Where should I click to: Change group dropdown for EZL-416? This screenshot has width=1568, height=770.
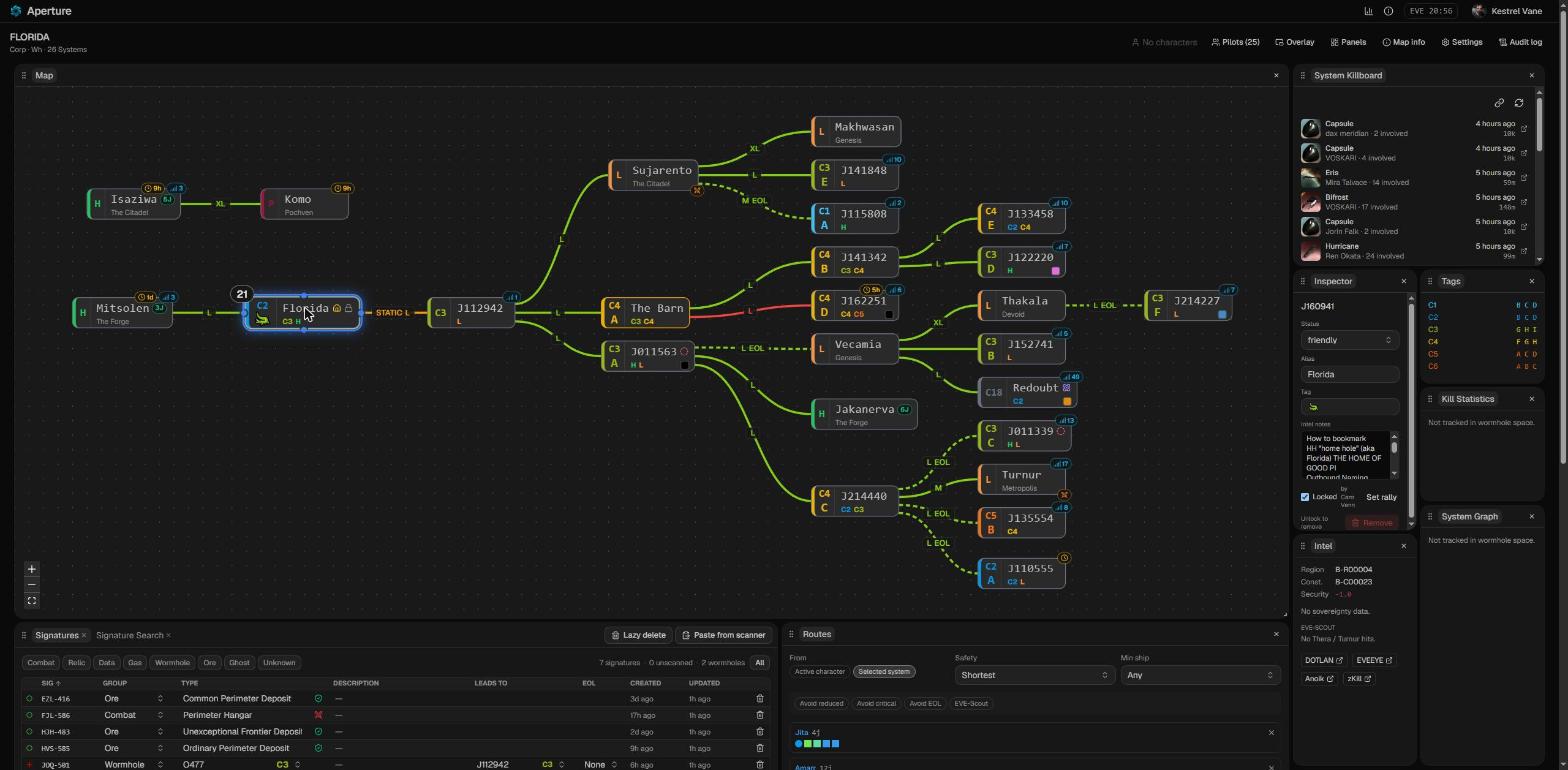coord(133,699)
